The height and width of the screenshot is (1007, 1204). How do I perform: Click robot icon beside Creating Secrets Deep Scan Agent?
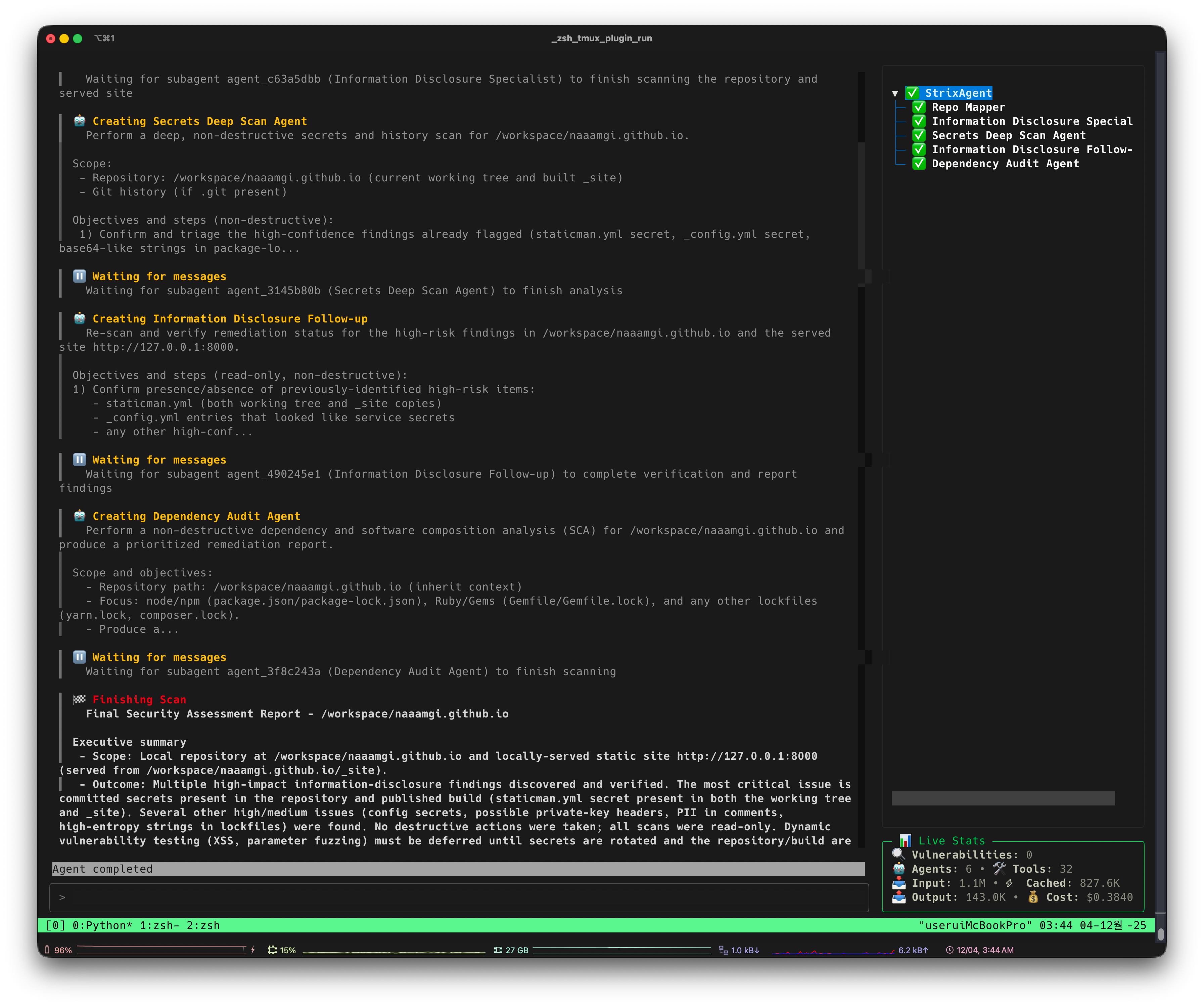coord(80,121)
